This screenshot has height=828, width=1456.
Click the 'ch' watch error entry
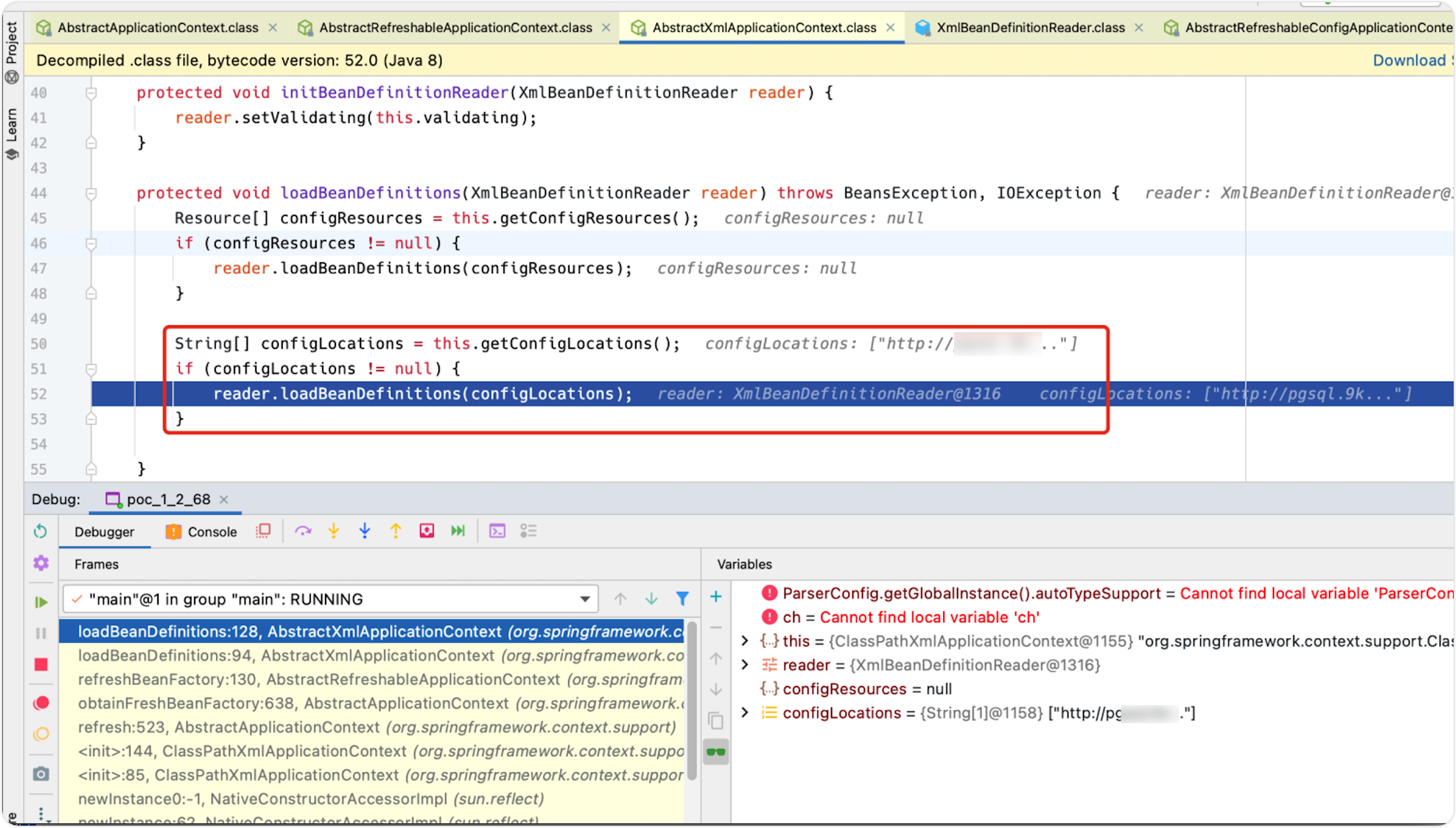point(900,618)
